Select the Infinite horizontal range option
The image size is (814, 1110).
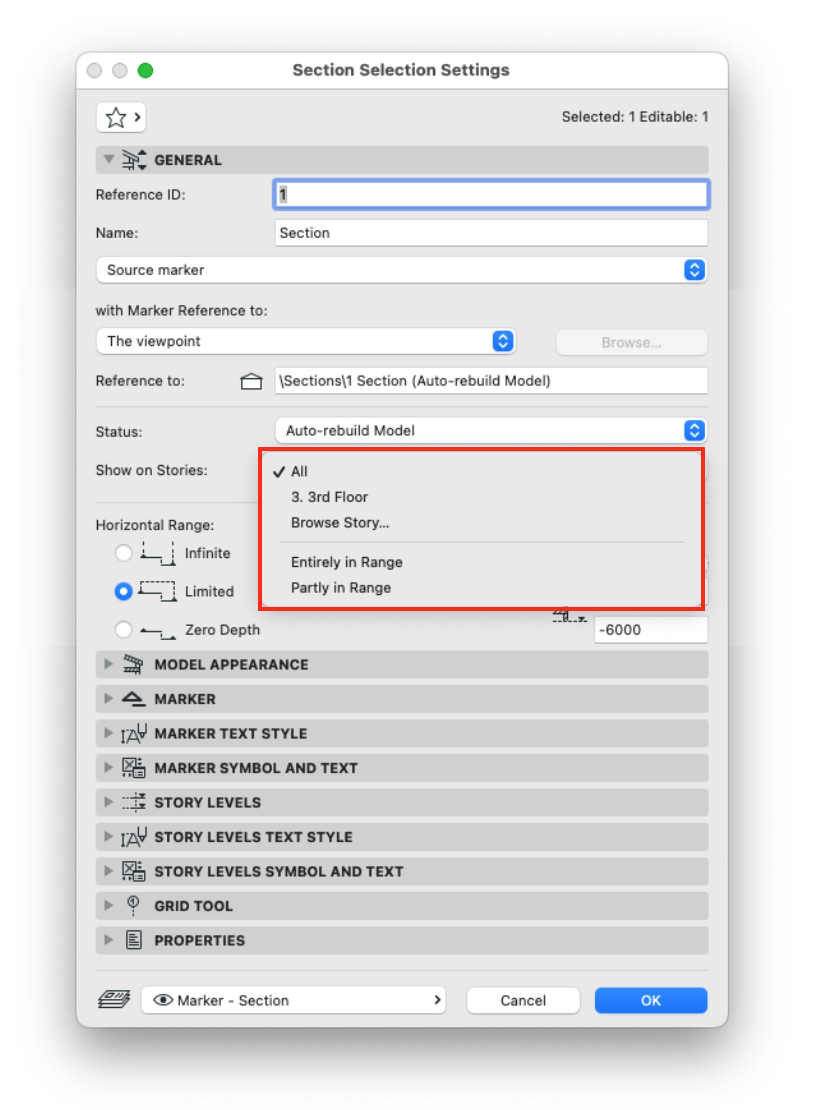click(123, 553)
